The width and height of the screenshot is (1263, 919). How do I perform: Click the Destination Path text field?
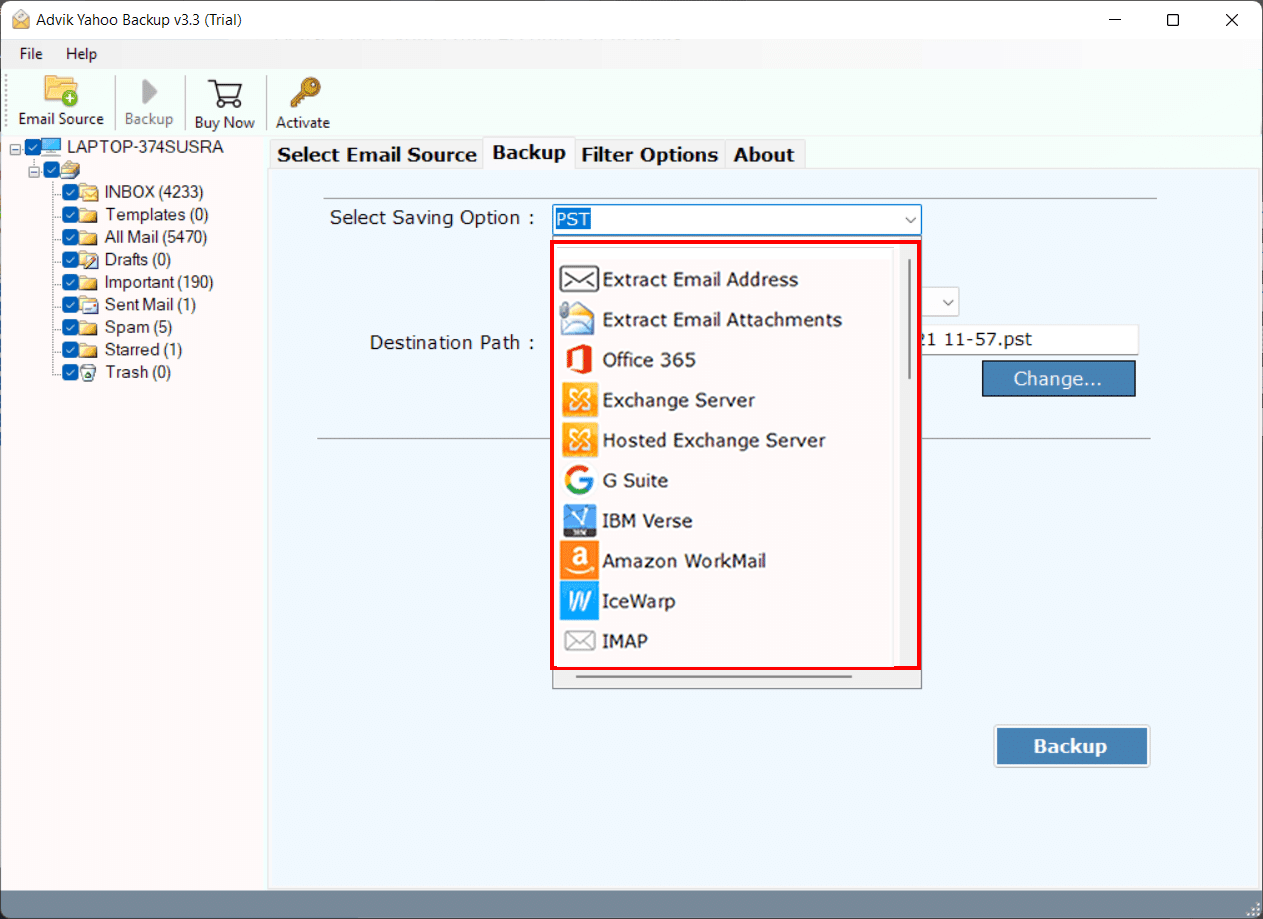(1029, 339)
